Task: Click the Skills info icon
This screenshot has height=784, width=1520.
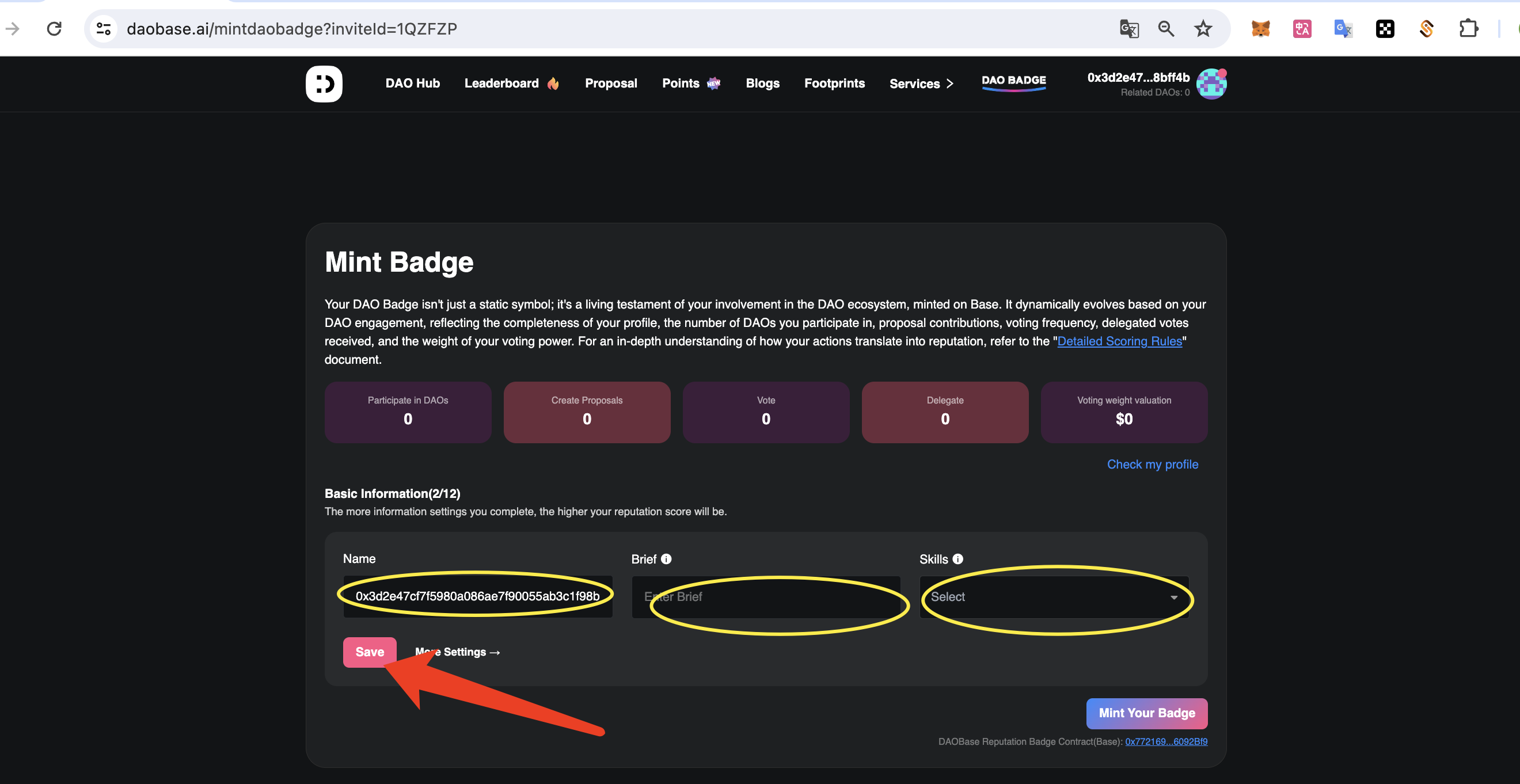Action: pyautogui.click(x=957, y=559)
